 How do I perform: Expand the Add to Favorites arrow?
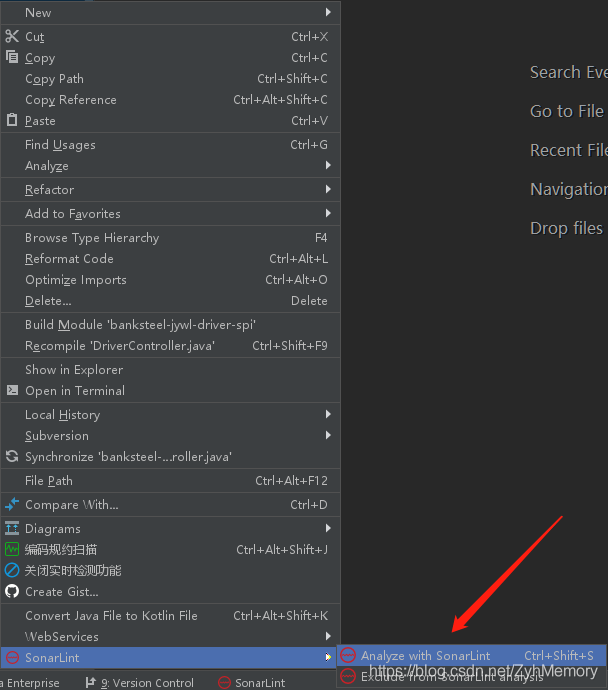(328, 213)
